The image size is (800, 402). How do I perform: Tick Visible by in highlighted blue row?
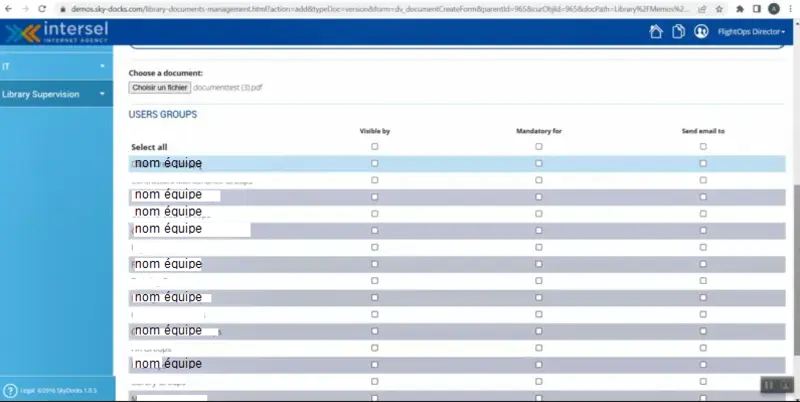click(x=374, y=163)
